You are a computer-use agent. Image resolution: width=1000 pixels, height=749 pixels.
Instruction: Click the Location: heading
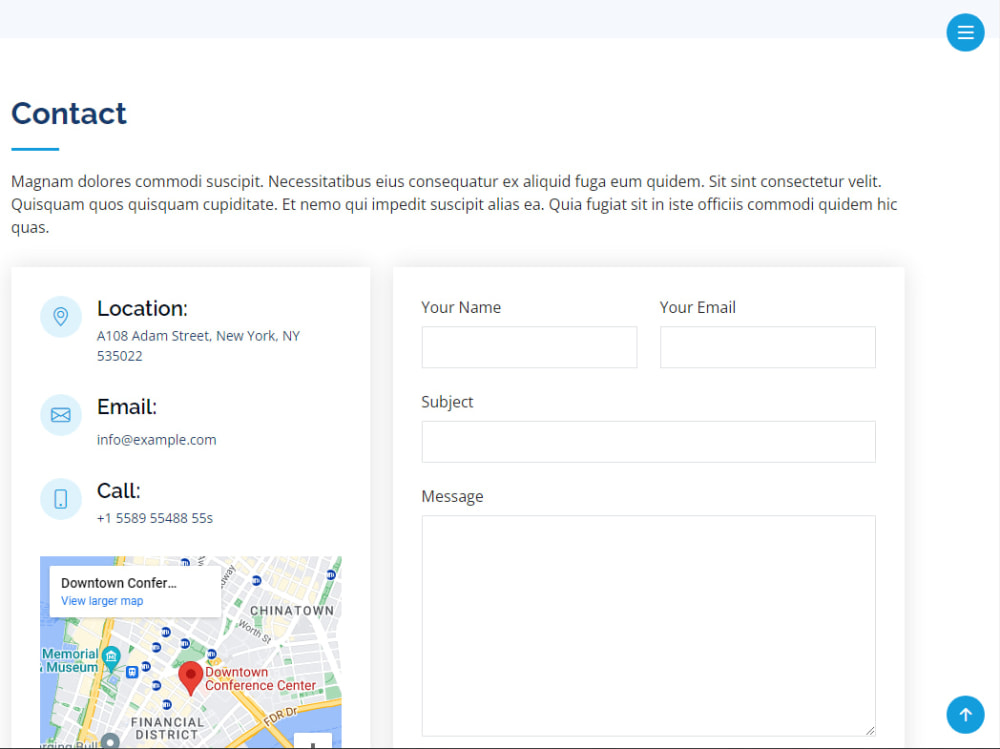pos(142,309)
